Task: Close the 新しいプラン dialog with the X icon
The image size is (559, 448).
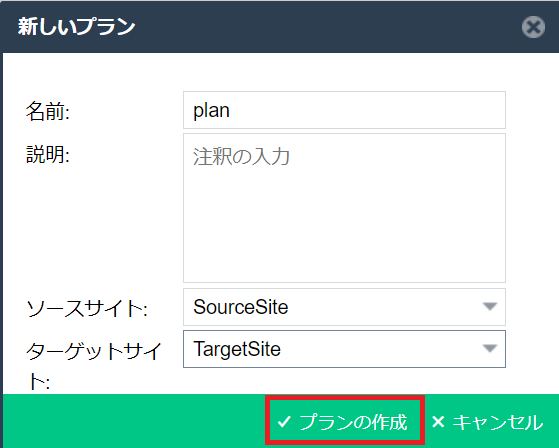Action: tap(533, 27)
